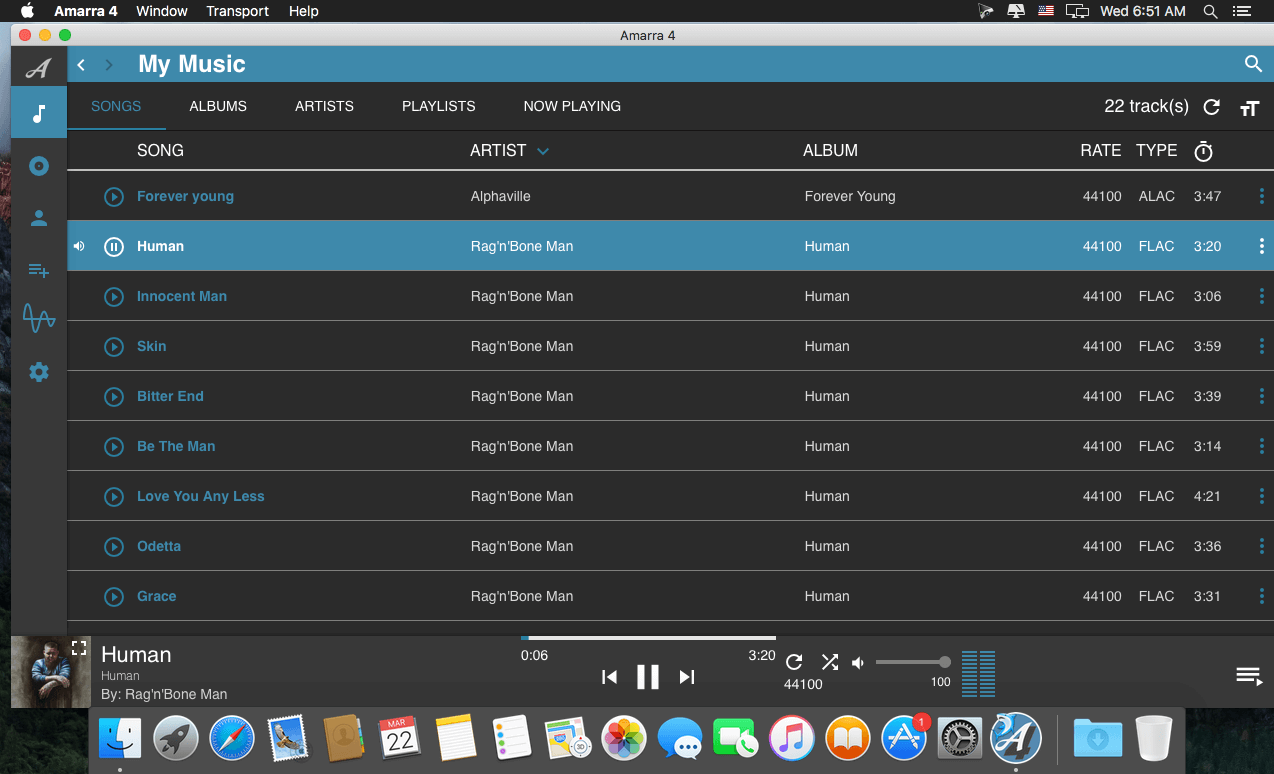Expand the album artwork to full screen
The width and height of the screenshot is (1274, 774).
tap(79, 647)
